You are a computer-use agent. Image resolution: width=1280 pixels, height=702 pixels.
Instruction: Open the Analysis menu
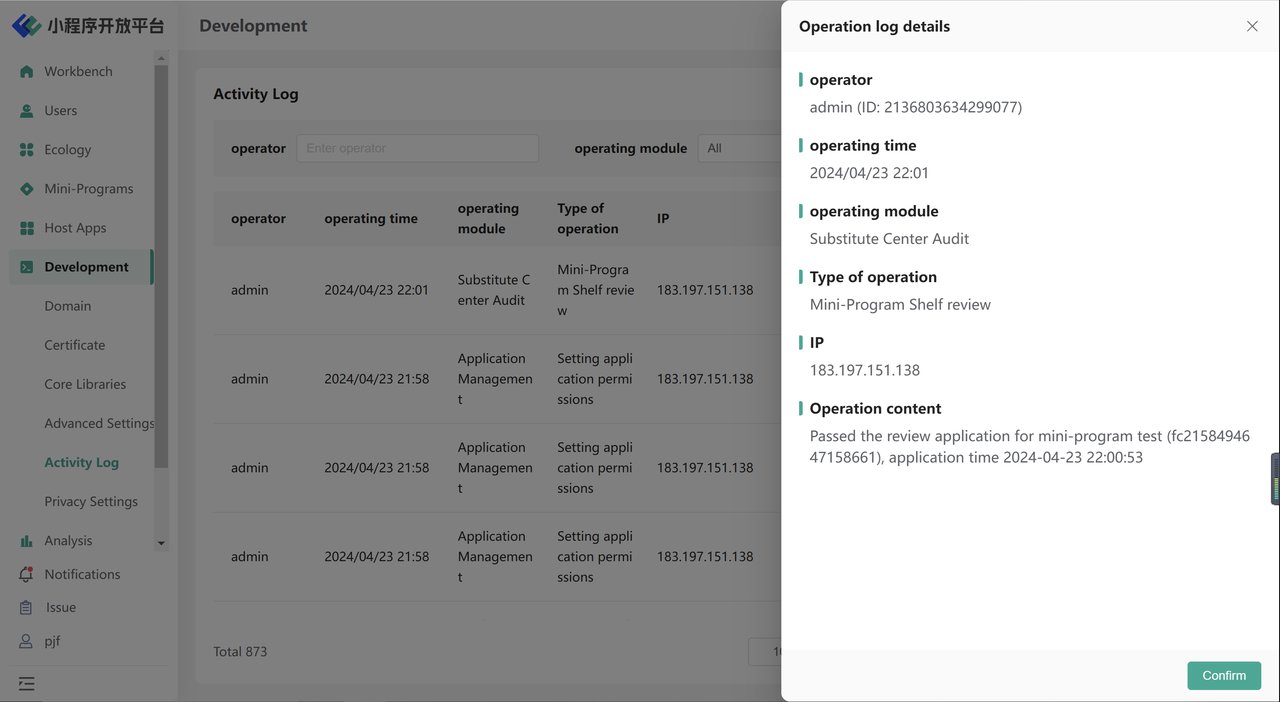tap(68, 541)
